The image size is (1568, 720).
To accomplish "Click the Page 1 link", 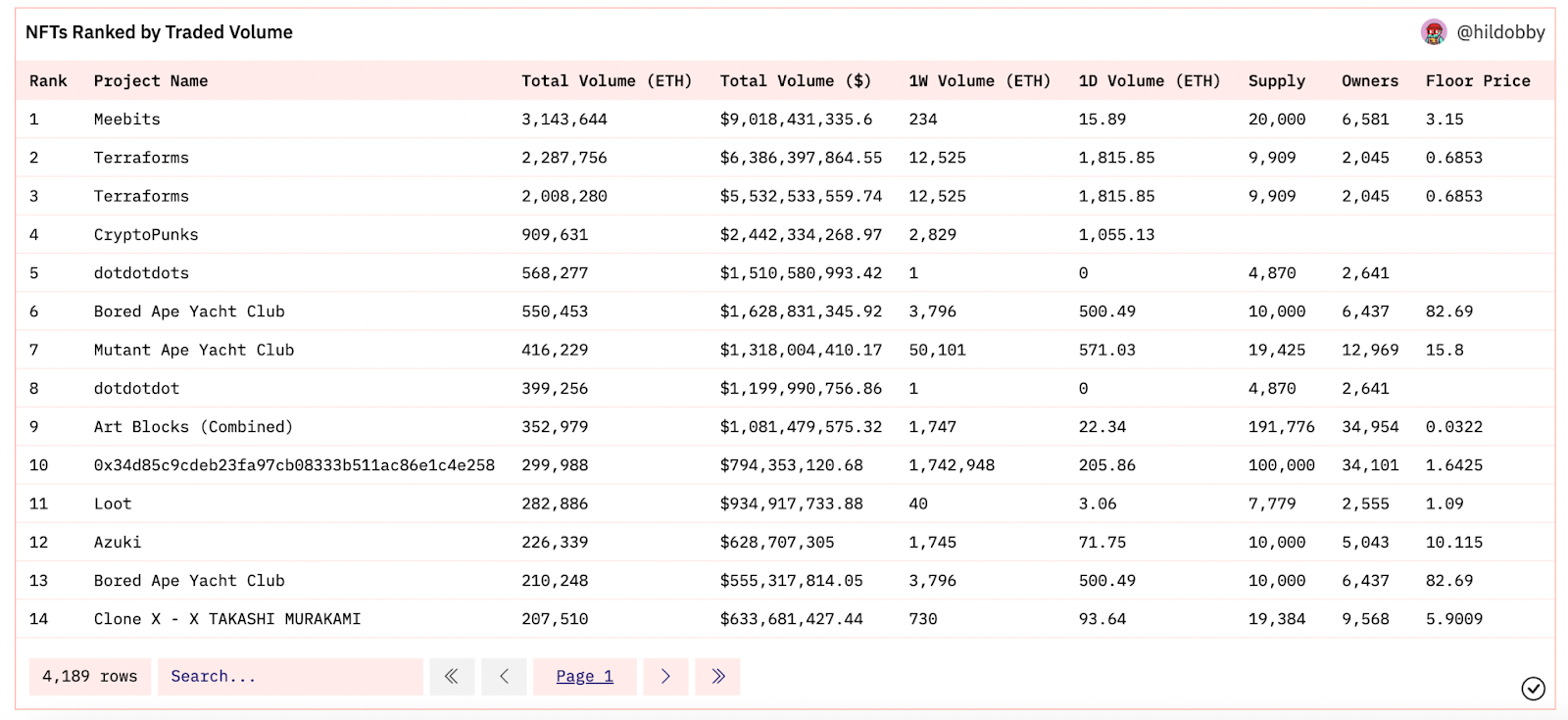I will pyautogui.click(x=584, y=676).
